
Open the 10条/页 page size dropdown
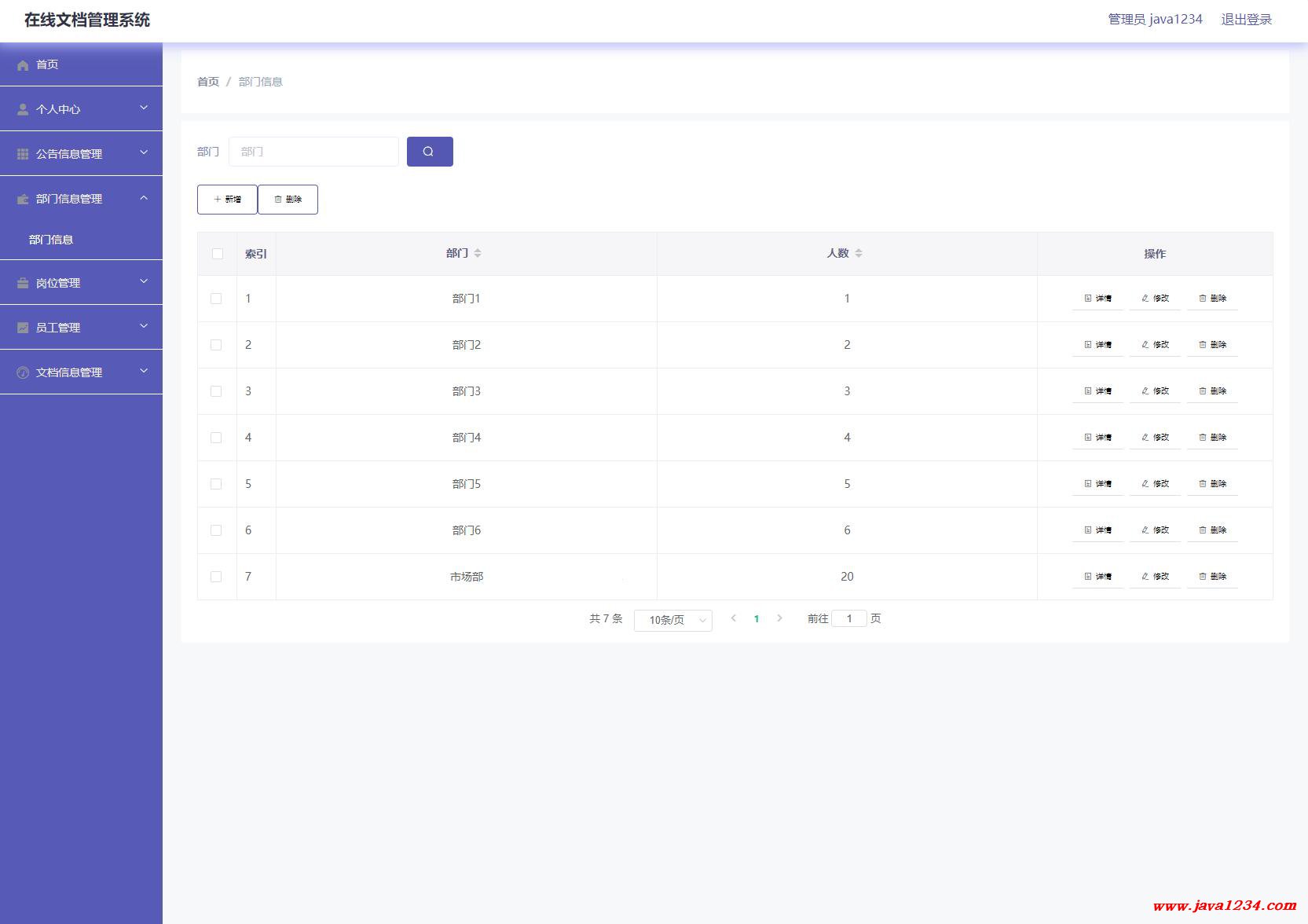coord(672,620)
